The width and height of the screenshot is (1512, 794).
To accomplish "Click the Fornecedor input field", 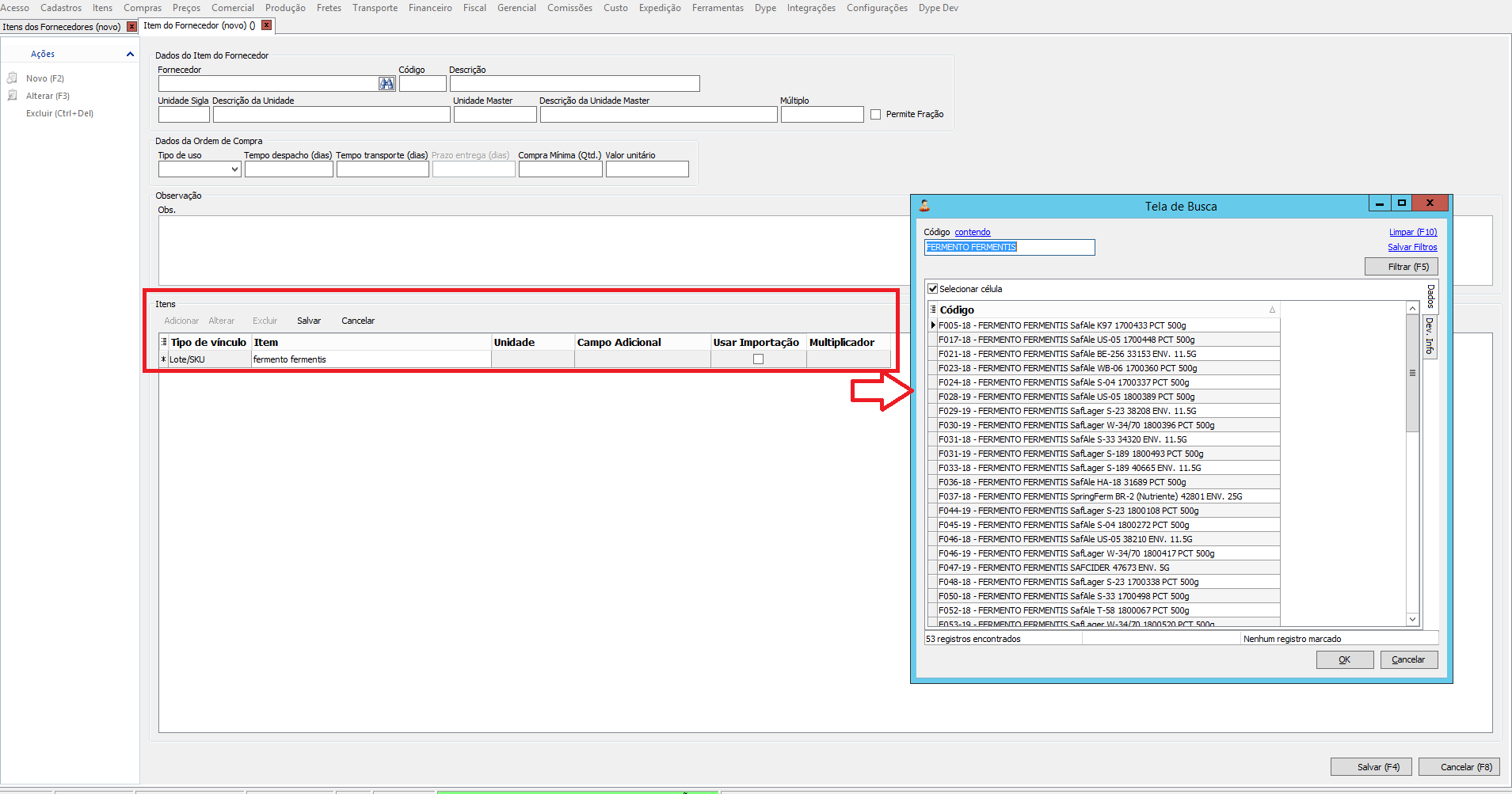I will 269,84.
